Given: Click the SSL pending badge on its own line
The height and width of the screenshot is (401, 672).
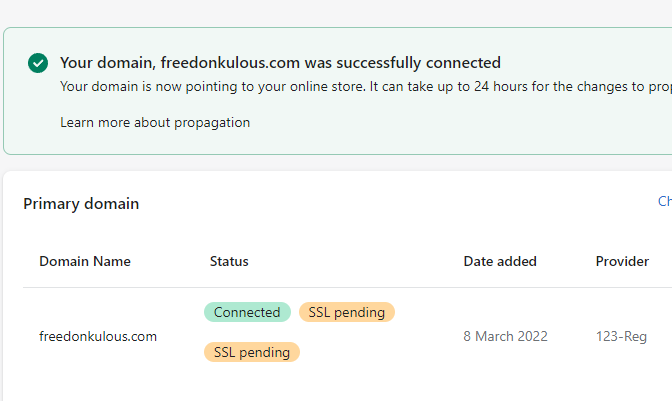Looking at the screenshot, I should 252,352.
